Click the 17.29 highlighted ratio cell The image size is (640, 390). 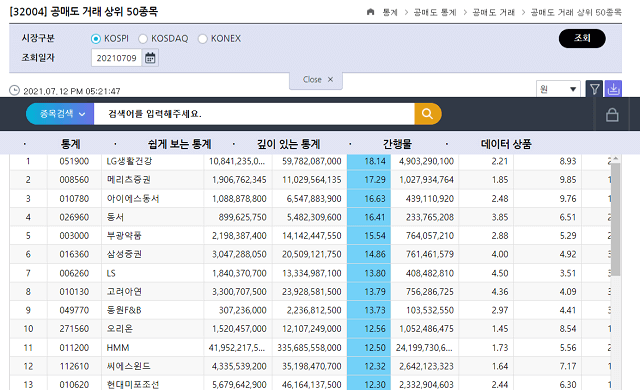[x=369, y=179]
